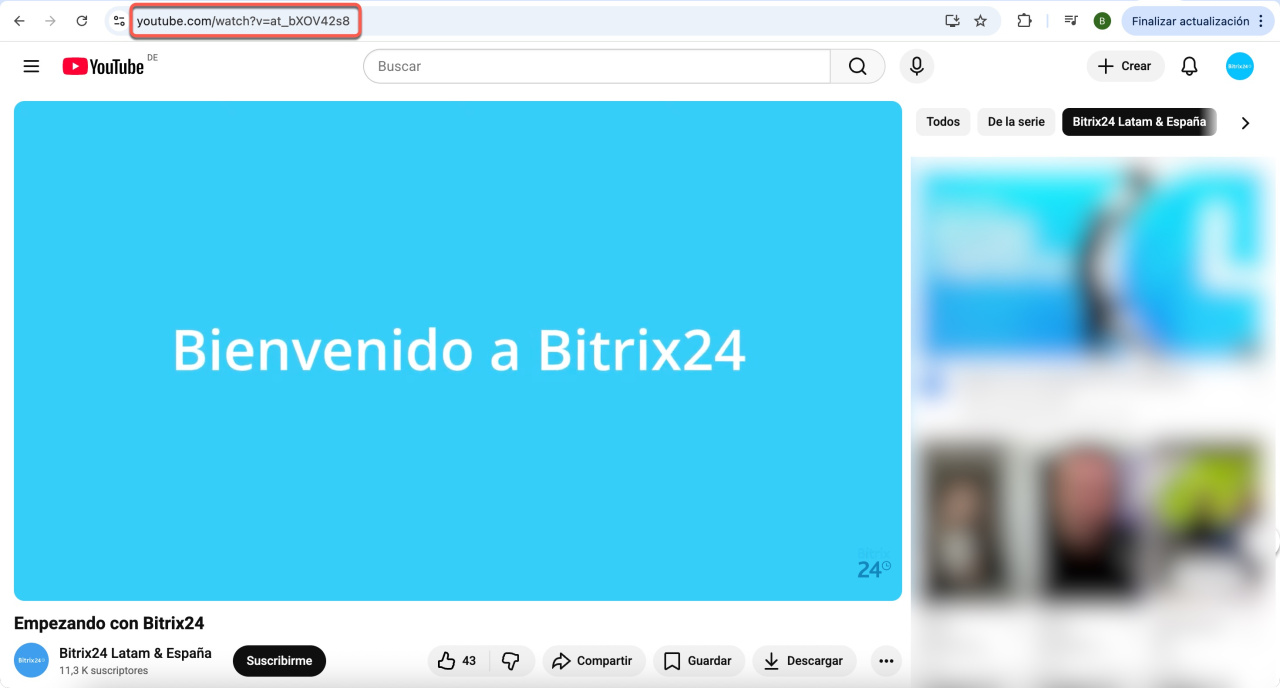The height and width of the screenshot is (688, 1280).
Task: Click the YouTube logo to go home
Action: point(103,66)
